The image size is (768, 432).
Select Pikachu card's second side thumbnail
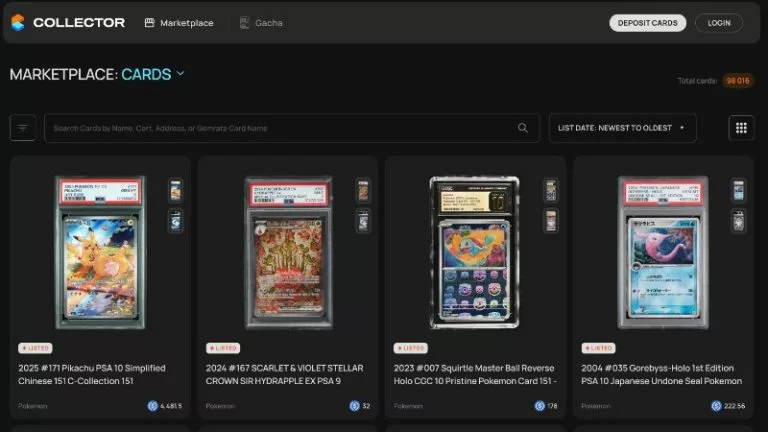click(x=175, y=221)
